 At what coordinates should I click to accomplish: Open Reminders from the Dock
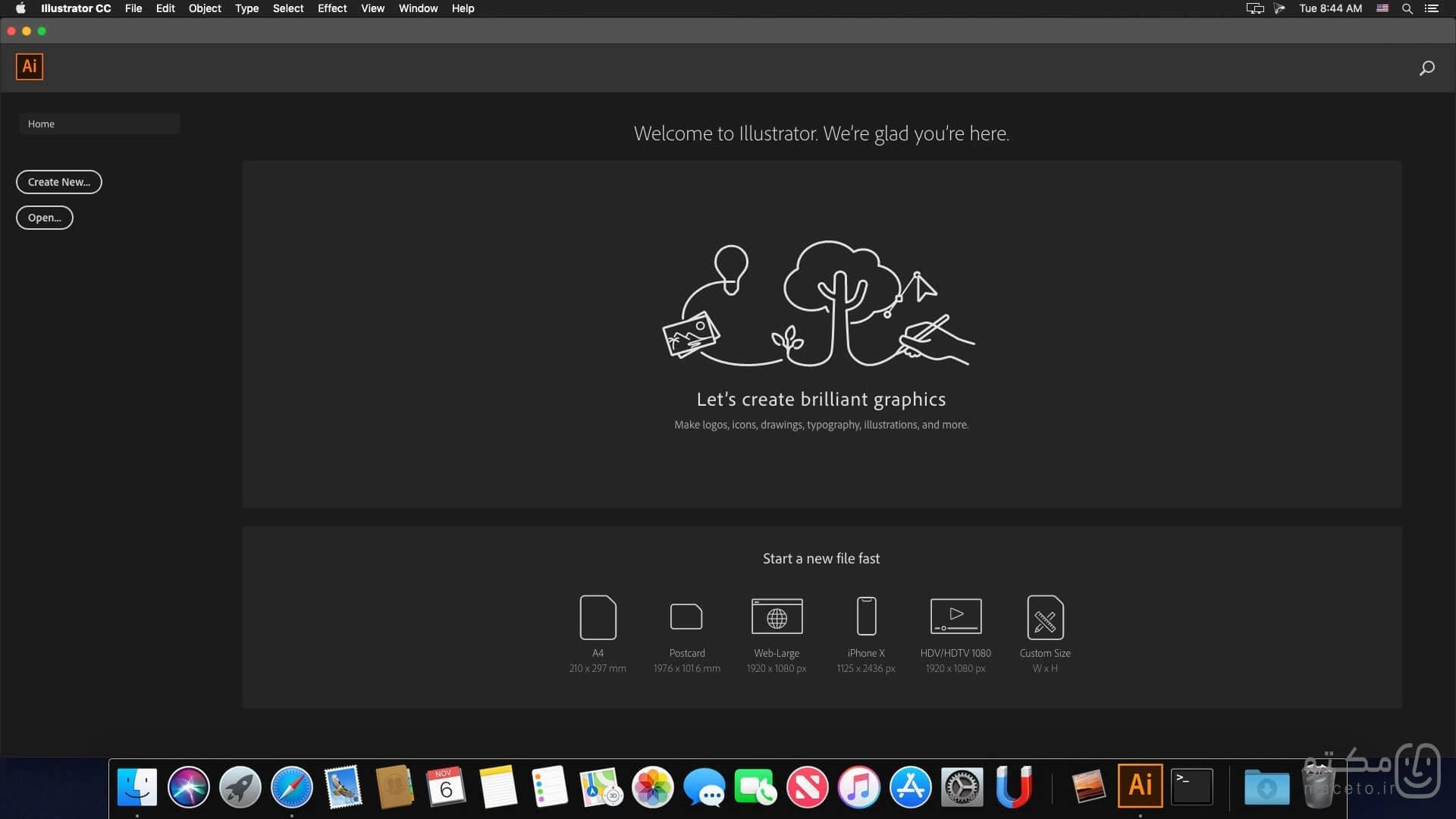[x=550, y=787]
